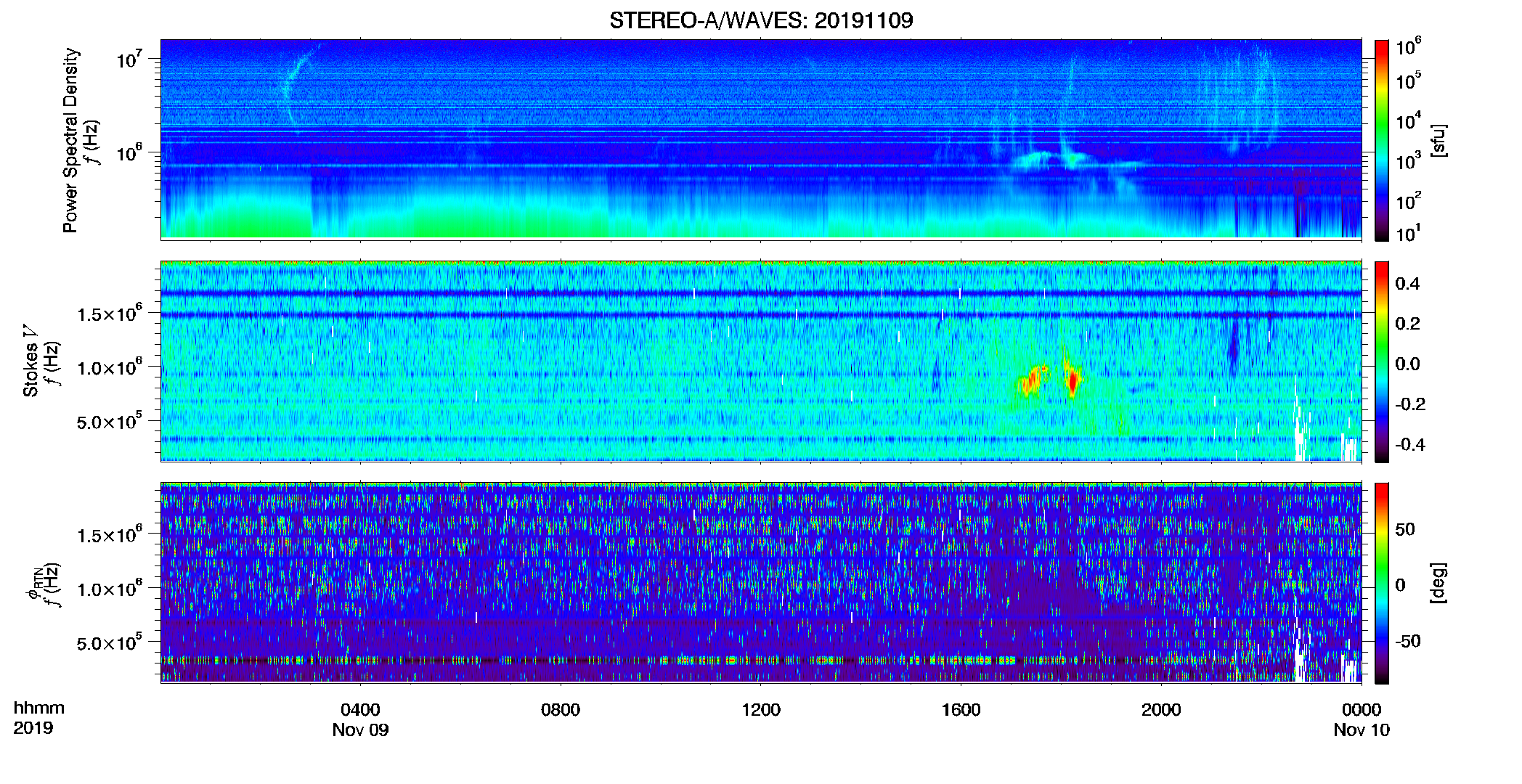Image resolution: width=1522 pixels, height=784 pixels.
Task: Click the 5.0×10^5 tick of bottom panel
Action: pyautogui.click(x=110, y=642)
